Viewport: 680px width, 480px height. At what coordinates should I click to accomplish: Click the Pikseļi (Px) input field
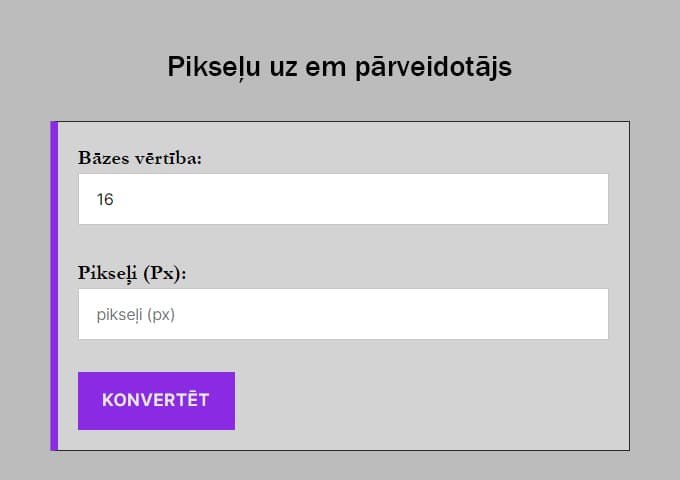click(x=343, y=314)
